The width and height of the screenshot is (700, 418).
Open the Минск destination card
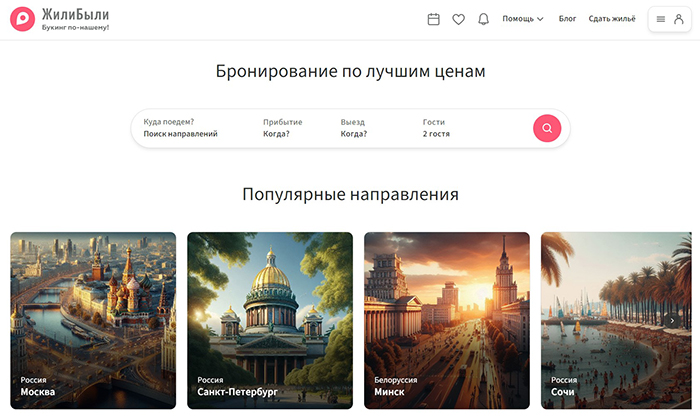pyautogui.click(x=447, y=320)
